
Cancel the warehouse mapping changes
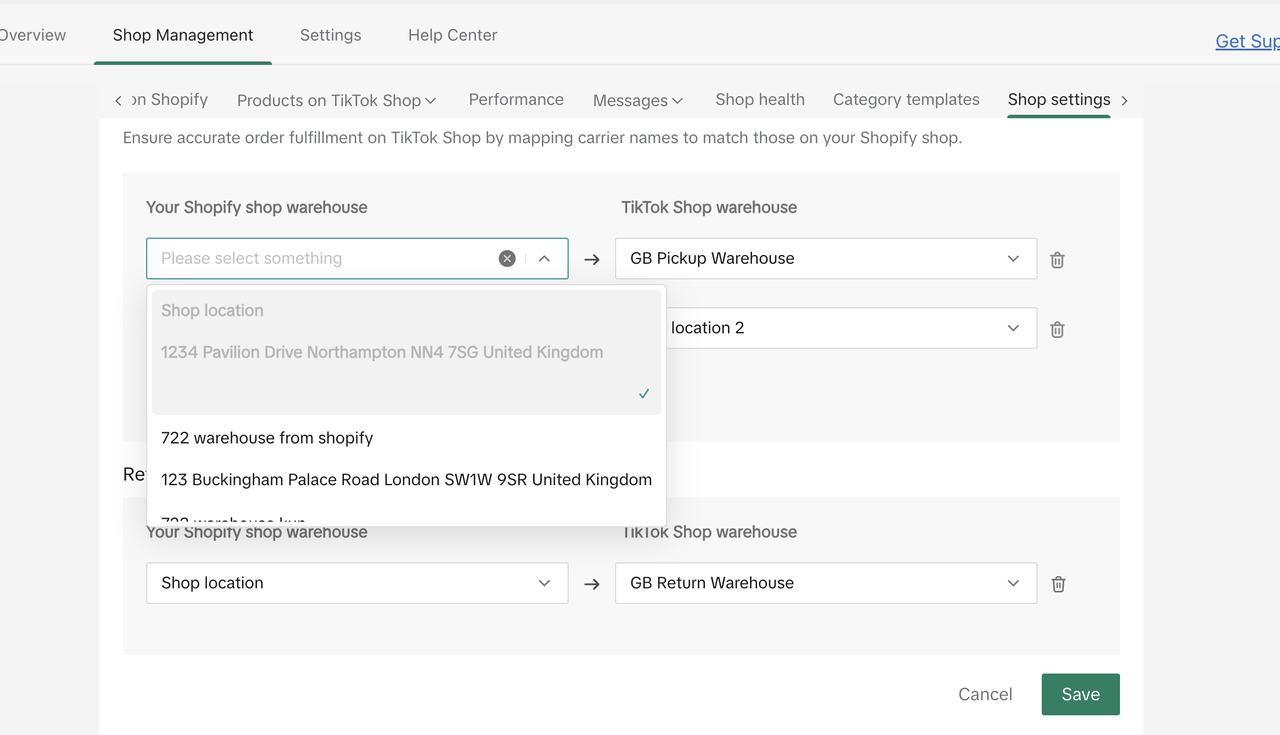click(x=985, y=694)
